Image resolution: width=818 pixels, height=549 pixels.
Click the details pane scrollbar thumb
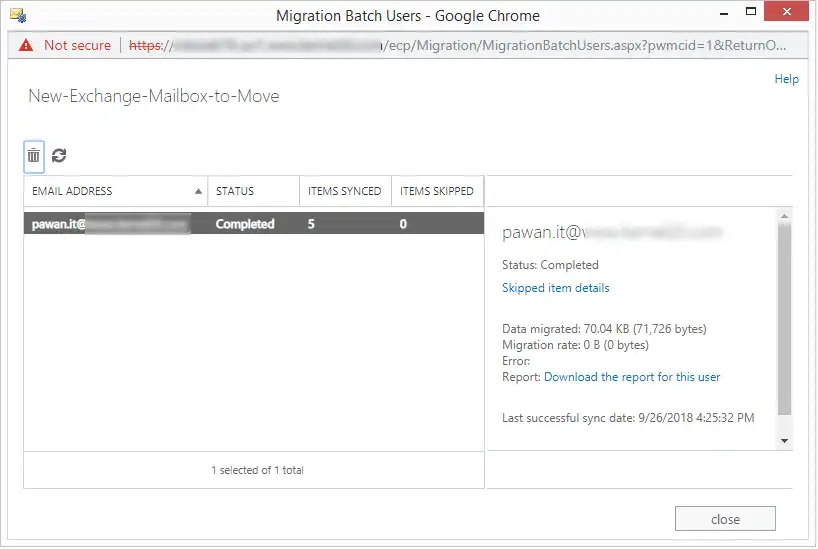coord(784,318)
